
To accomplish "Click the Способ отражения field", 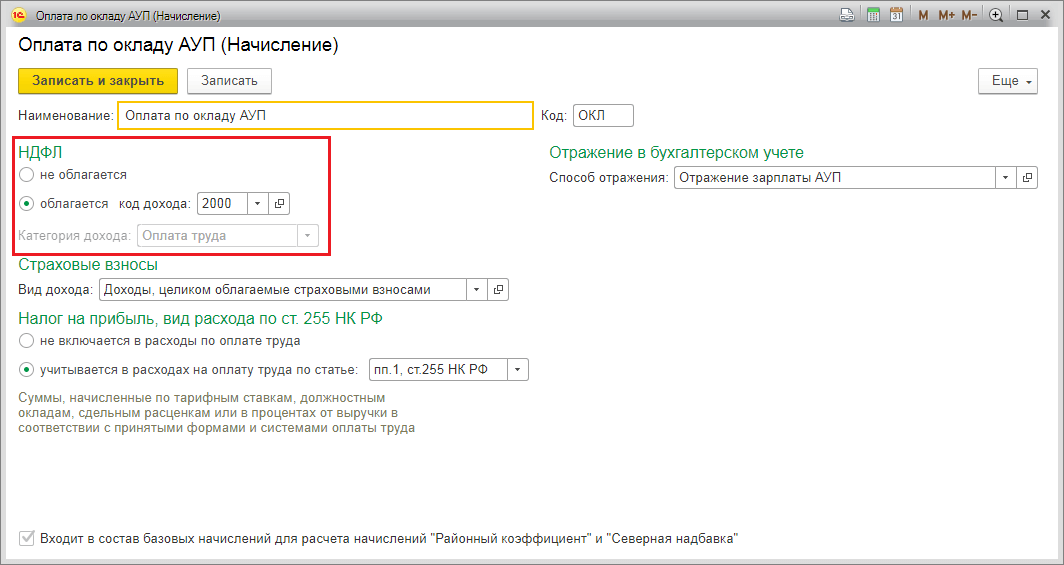I will coord(834,178).
